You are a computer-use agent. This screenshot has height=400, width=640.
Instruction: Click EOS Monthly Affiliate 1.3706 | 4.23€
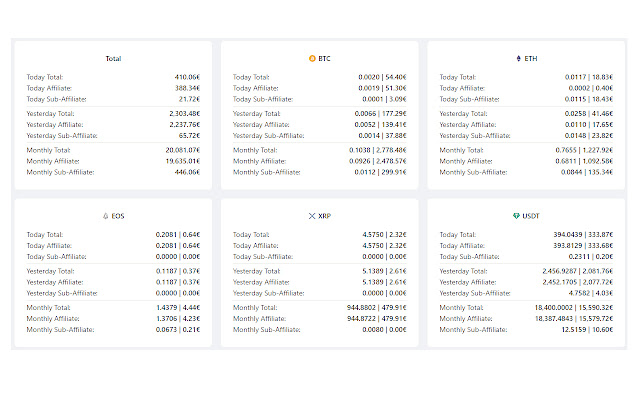[178, 319]
